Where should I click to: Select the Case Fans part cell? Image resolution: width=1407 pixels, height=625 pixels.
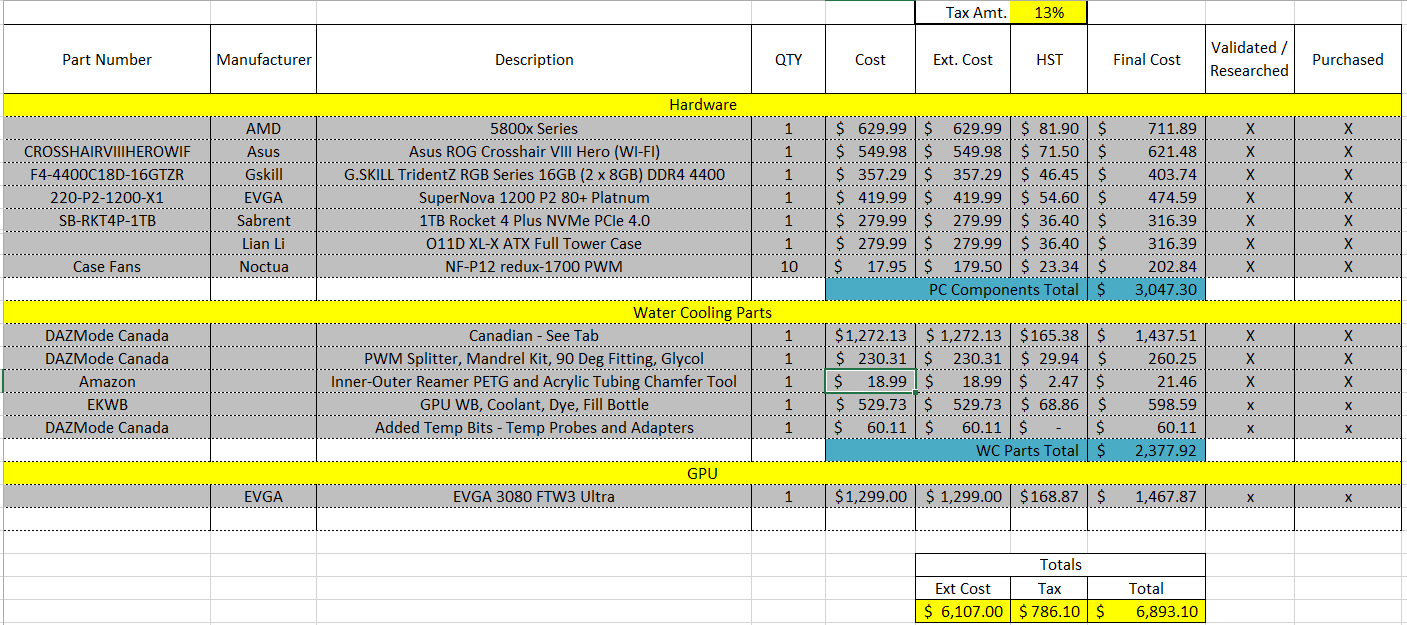point(107,267)
